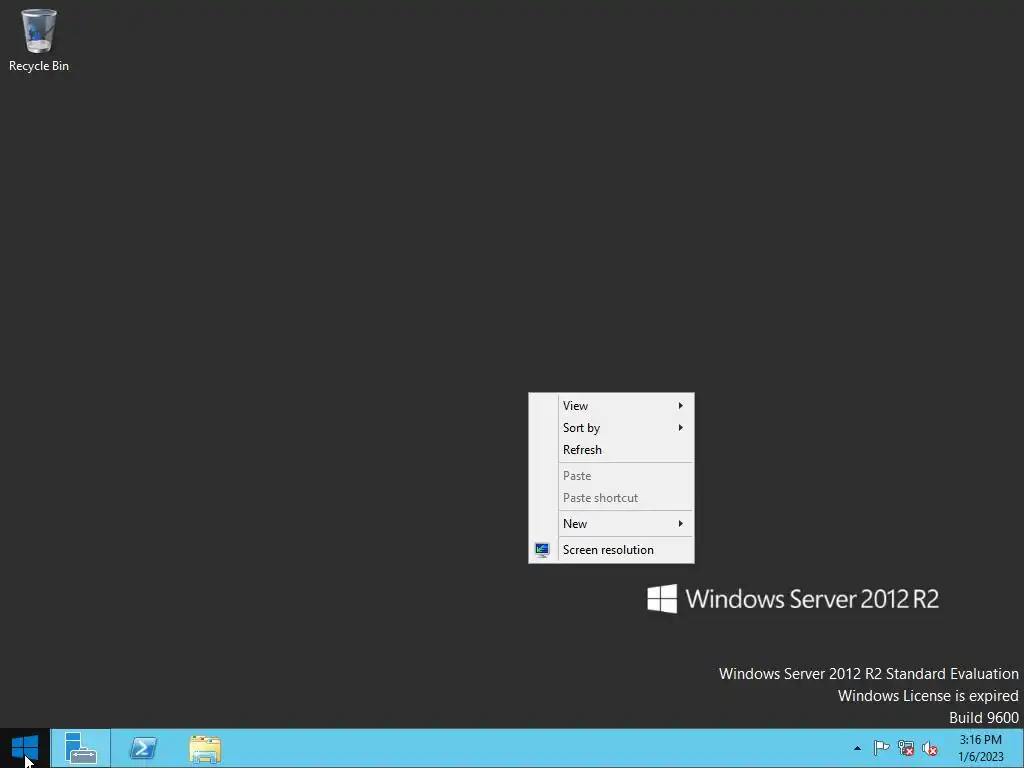Click the Screen resolution monitor icon
The image size is (1024, 768).
[x=542, y=550]
